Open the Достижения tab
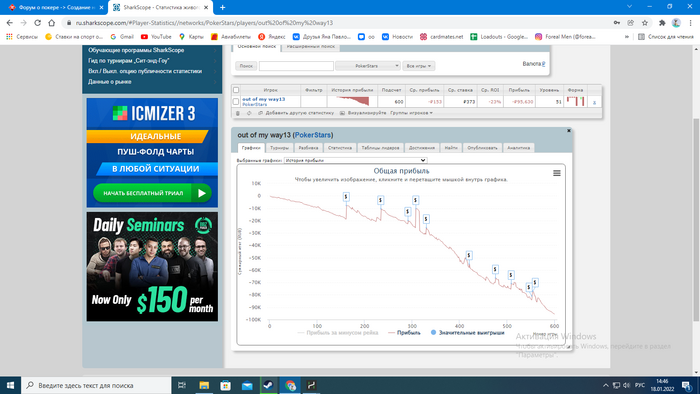The width and height of the screenshot is (700, 394). 421,148
